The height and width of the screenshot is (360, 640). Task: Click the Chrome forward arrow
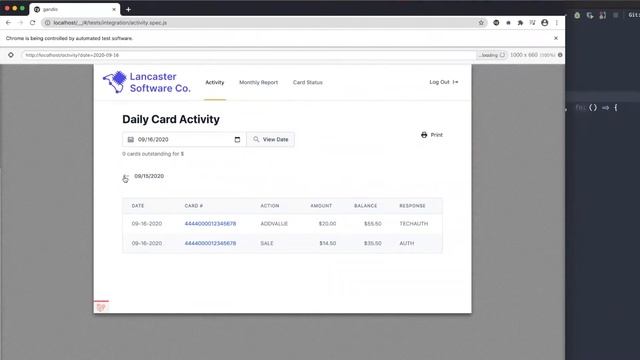(x=20, y=23)
